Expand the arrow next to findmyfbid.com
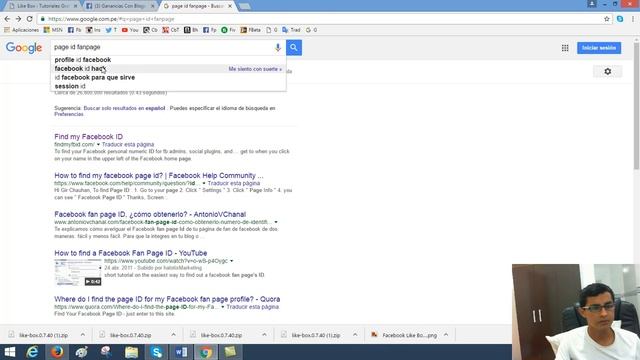Screen dimensions: 640x360 pyautogui.click(x=98, y=144)
